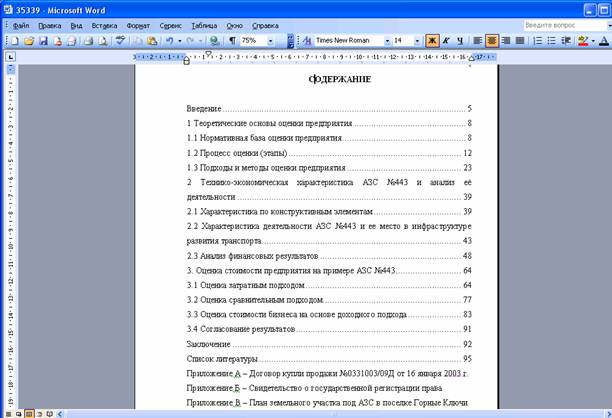Click the СОДЕРЖАНИЕ heading
This screenshot has height=418, width=612.
coord(340,79)
